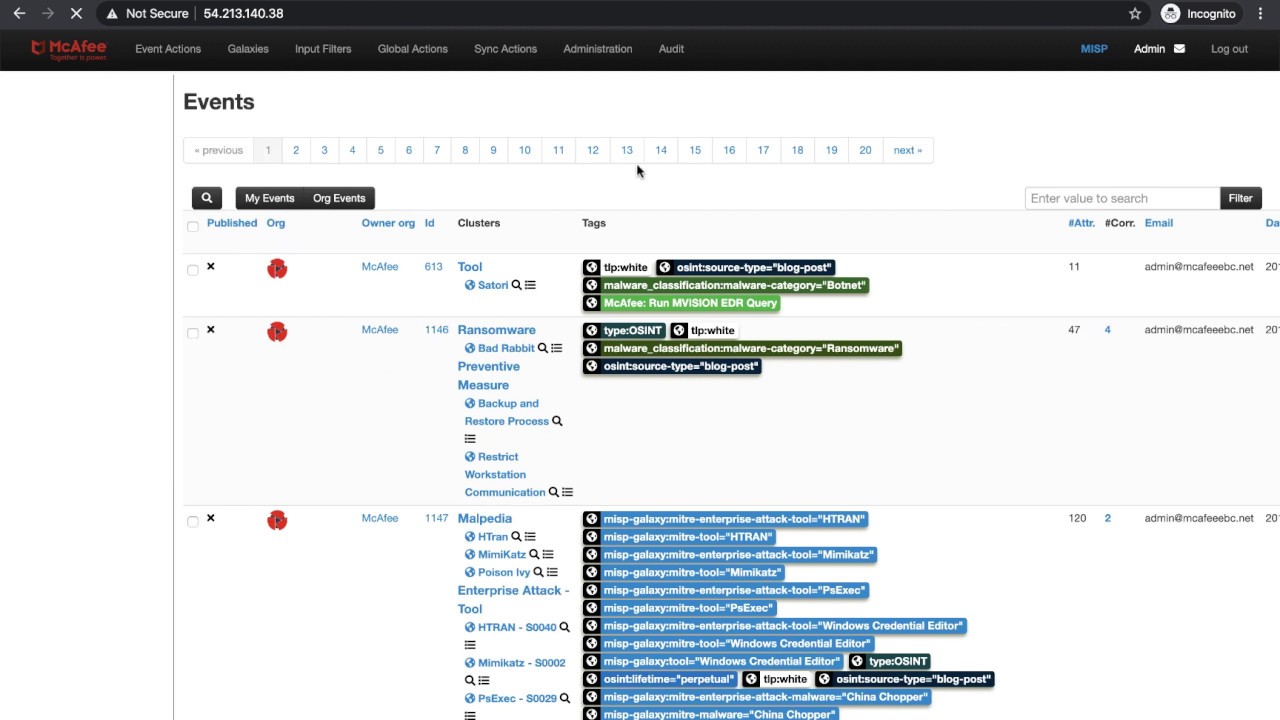
Task: Click the browser address bar URL
Action: pyautogui.click(x=243, y=14)
